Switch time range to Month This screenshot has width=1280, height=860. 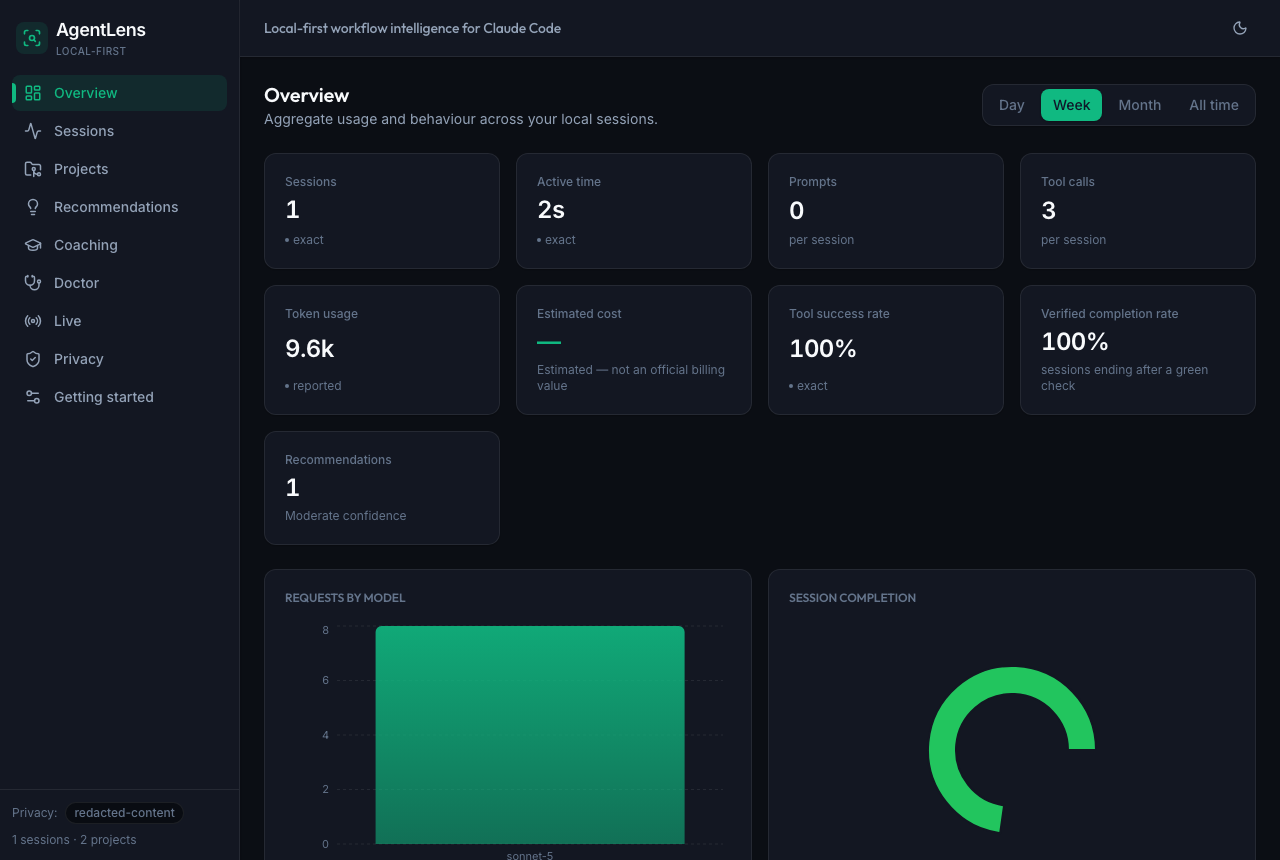tap(1140, 105)
